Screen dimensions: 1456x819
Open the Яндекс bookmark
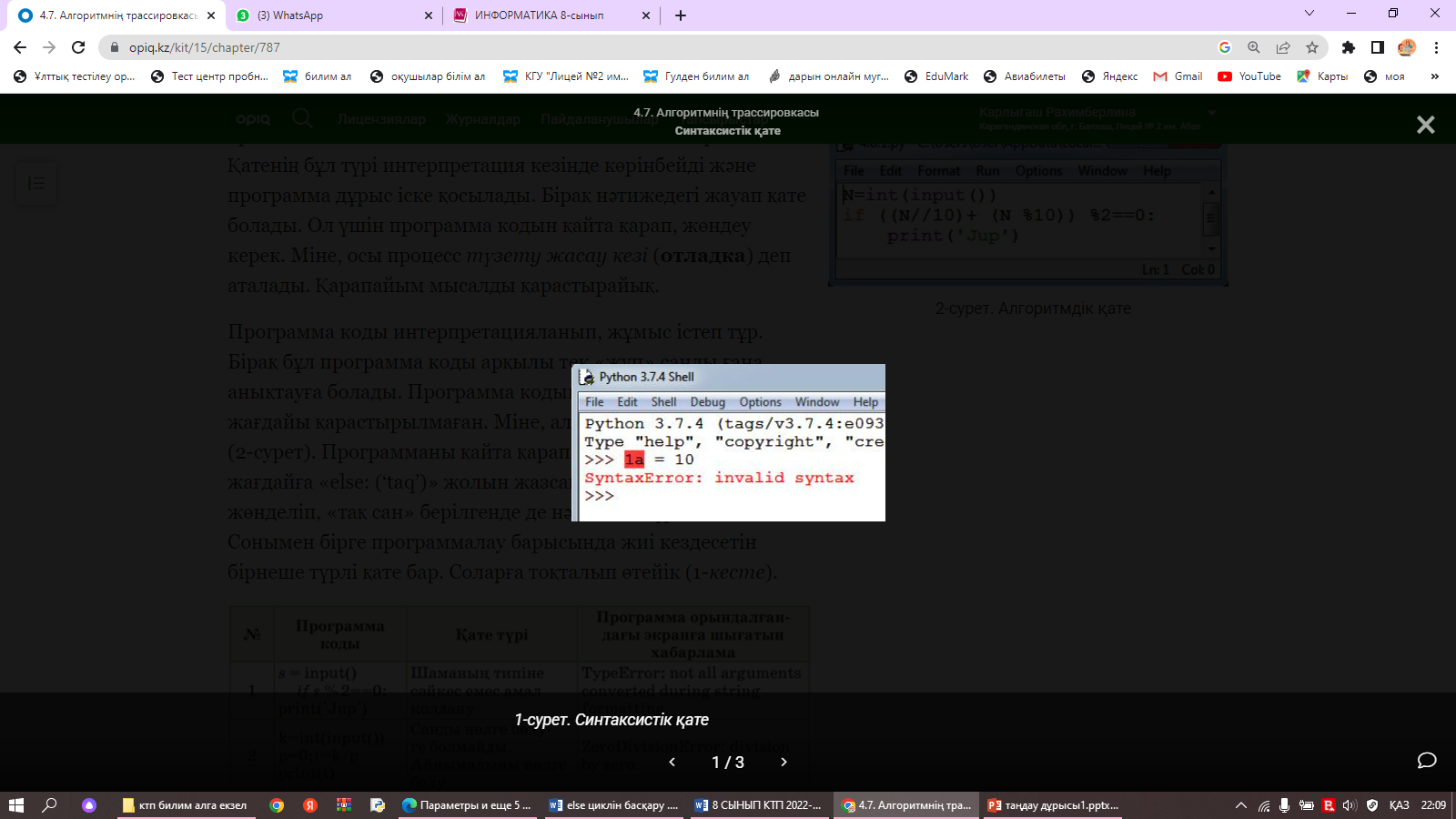[1109, 76]
